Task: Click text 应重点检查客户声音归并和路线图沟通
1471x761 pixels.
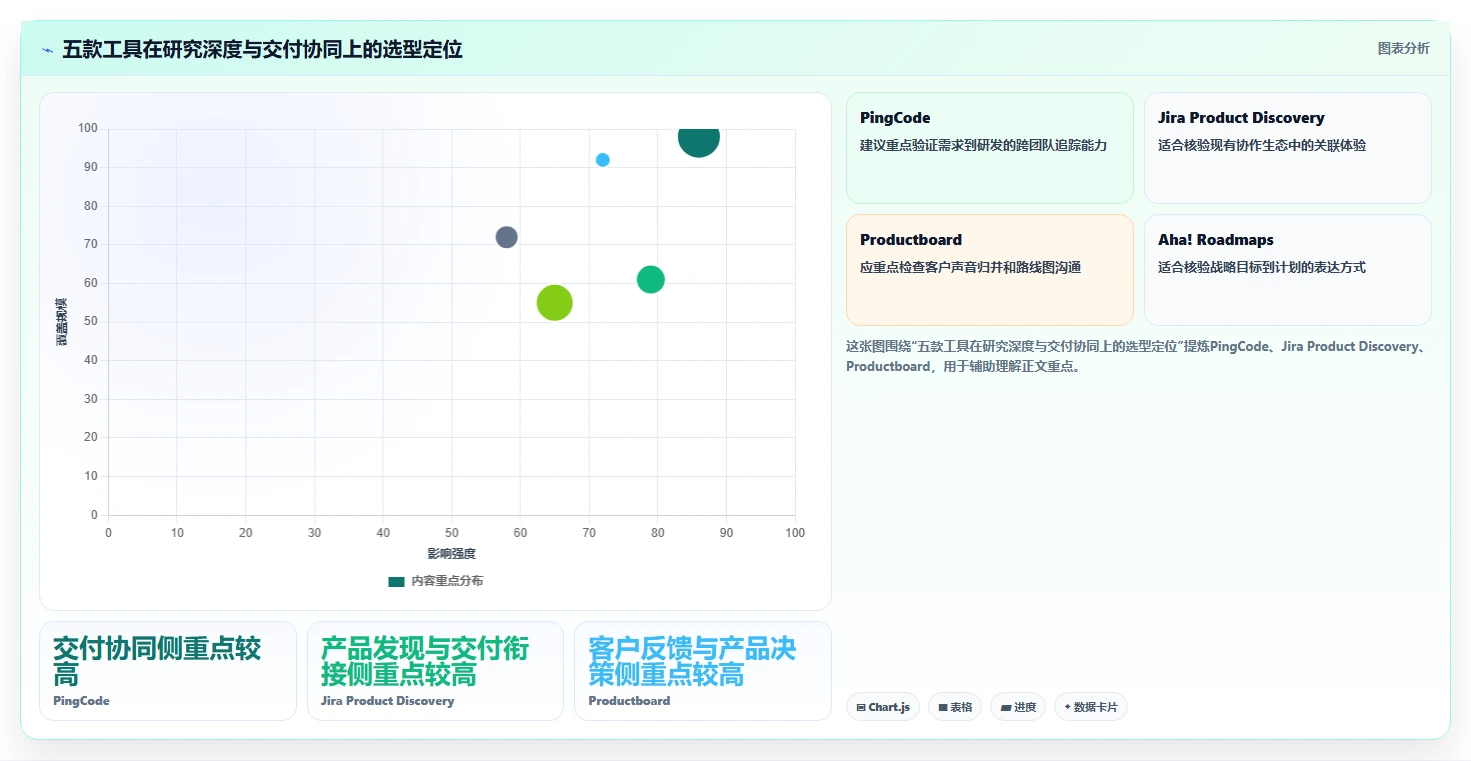Action: pyautogui.click(x=970, y=267)
